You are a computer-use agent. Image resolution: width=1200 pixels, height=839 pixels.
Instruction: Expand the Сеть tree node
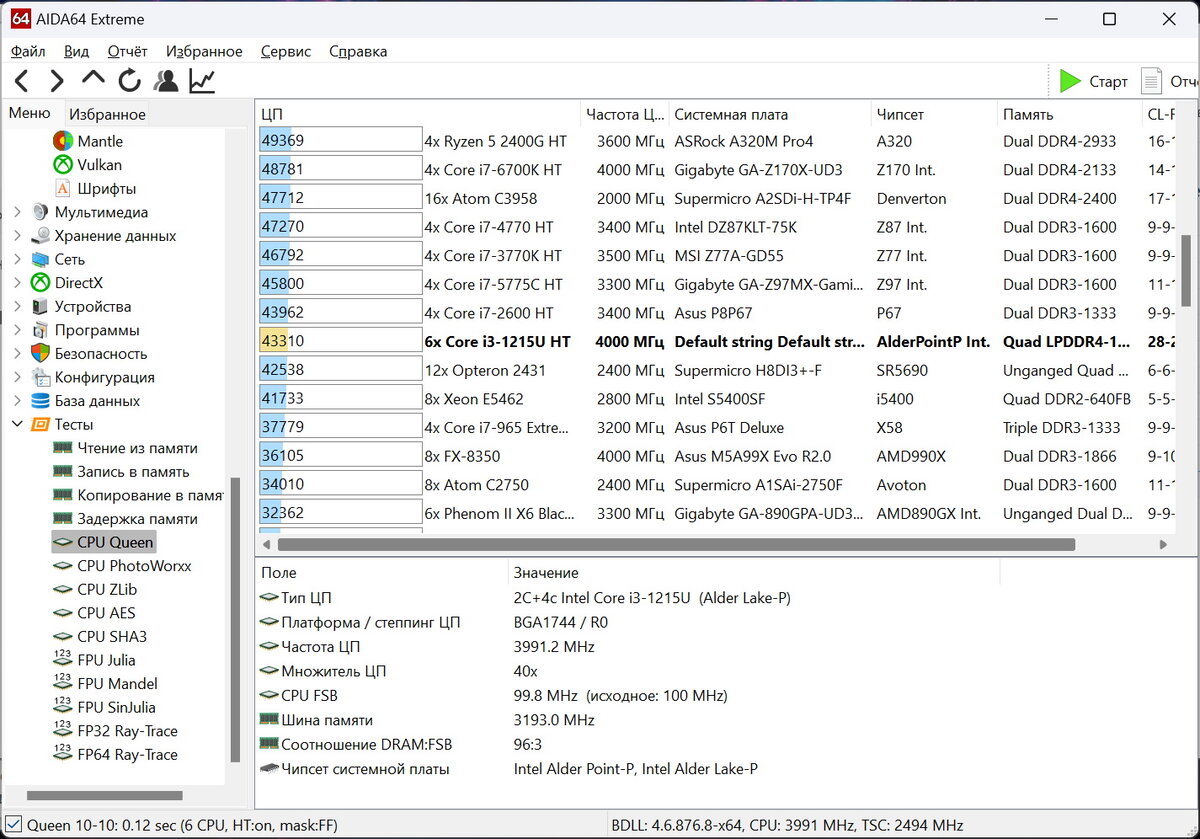tap(17, 259)
